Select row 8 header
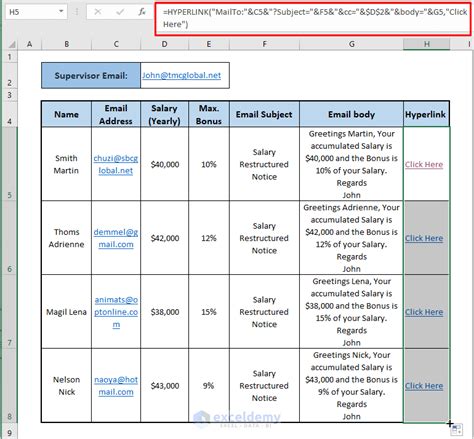This screenshot has width=474, height=439. [9, 386]
